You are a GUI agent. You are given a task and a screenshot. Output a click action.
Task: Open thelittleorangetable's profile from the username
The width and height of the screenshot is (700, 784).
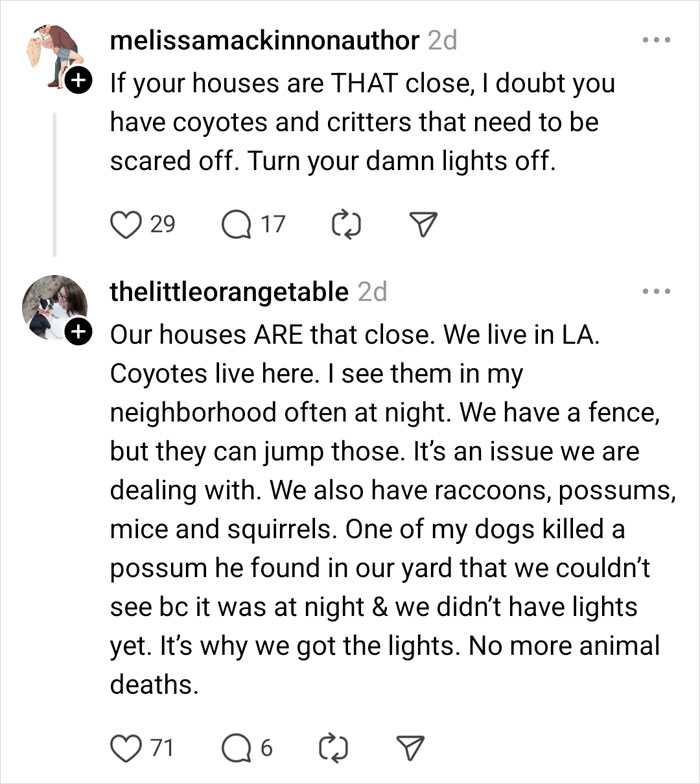228,292
